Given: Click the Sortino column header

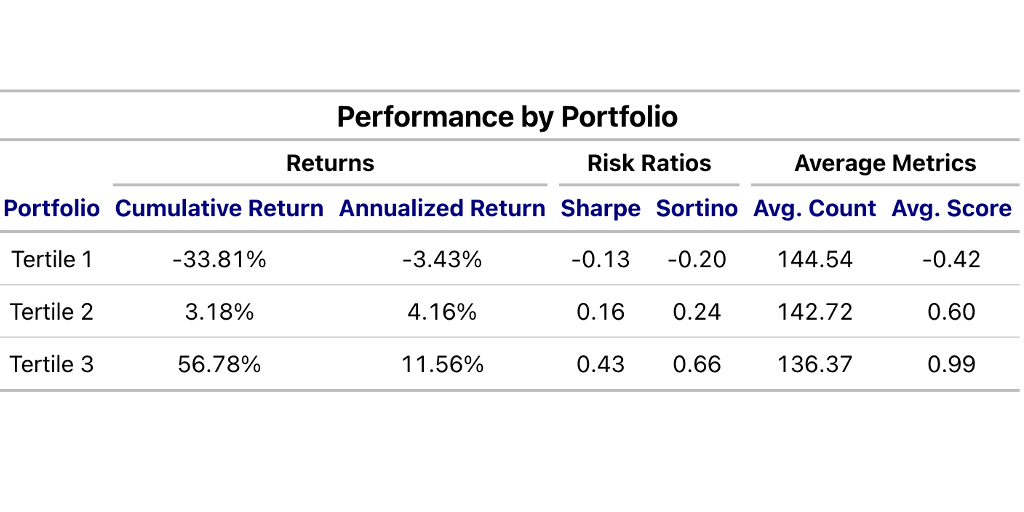Looking at the screenshot, I should pyautogui.click(x=696, y=209).
